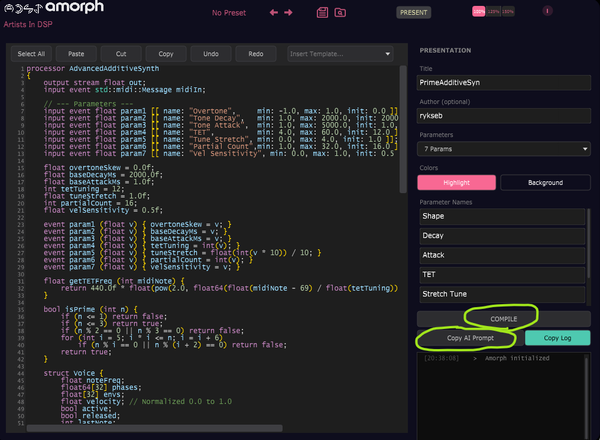Click the Cut button
600x440 pixels.
coord(121,54)
